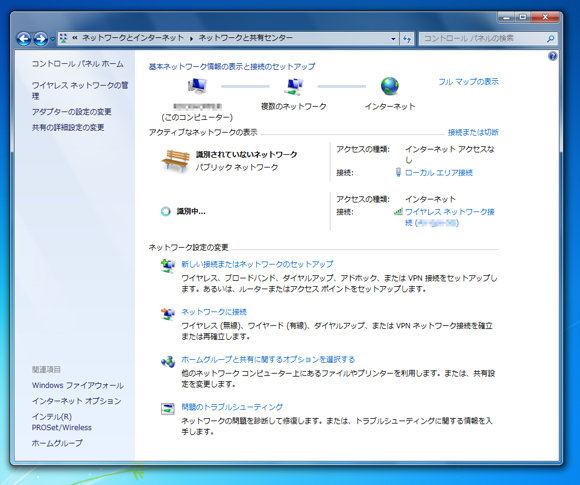Click the troubleshooting icon

pos(168,409)
